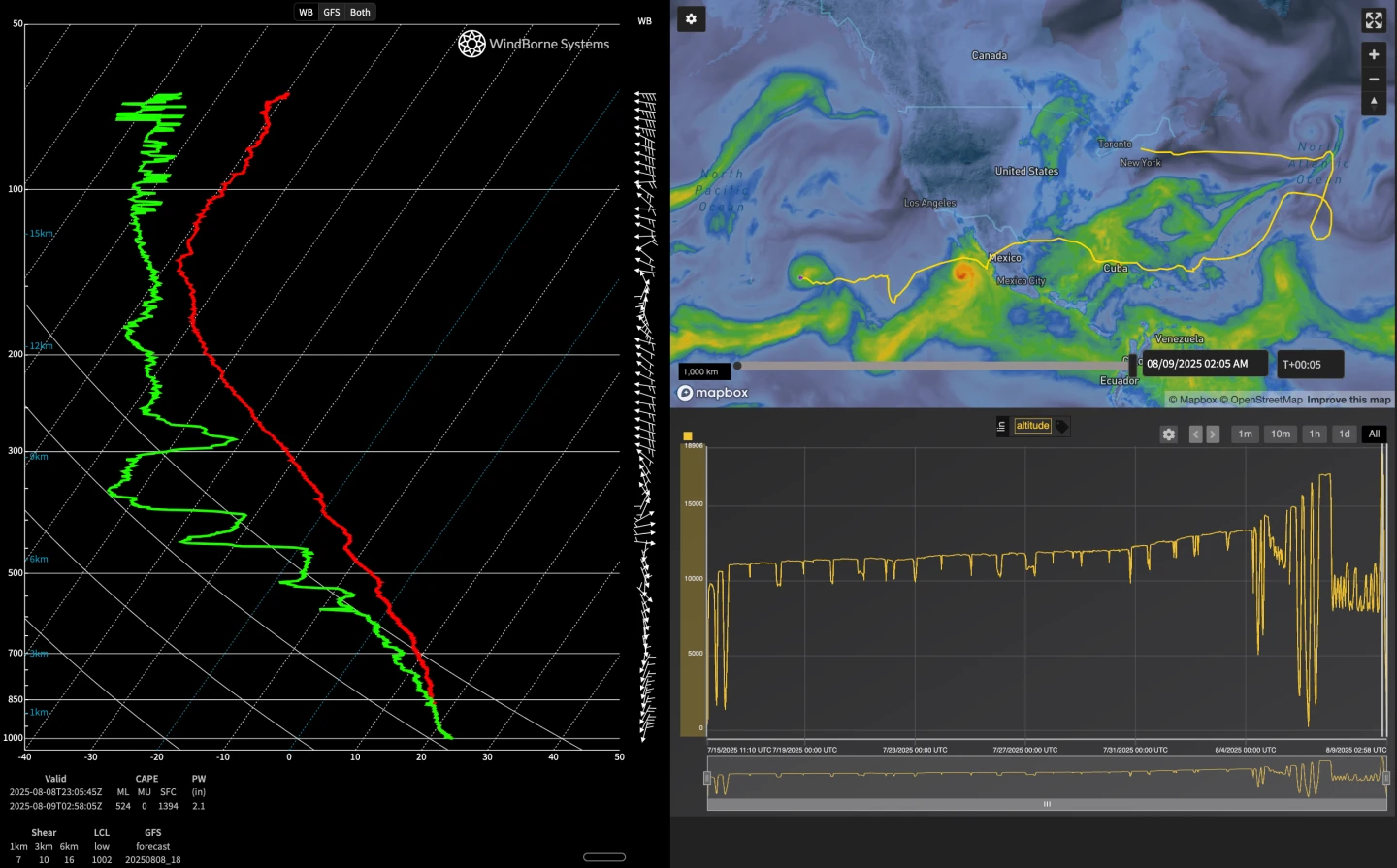This screenshot has height=868, width=1397.
Task: Select the altitude variable label
Action: pyautogui.click(x=1032, y=426)
